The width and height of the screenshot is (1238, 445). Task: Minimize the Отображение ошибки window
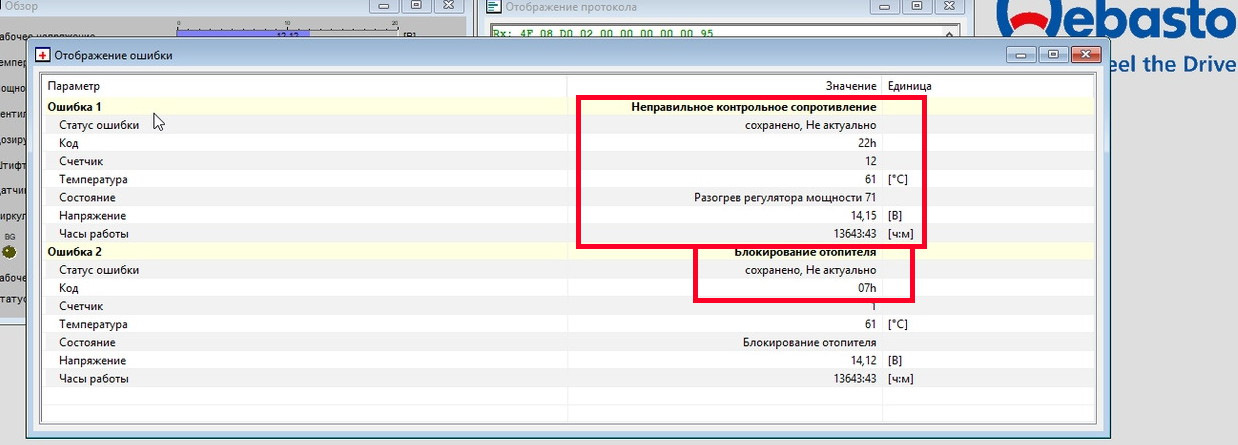(x=1022, y=55)
